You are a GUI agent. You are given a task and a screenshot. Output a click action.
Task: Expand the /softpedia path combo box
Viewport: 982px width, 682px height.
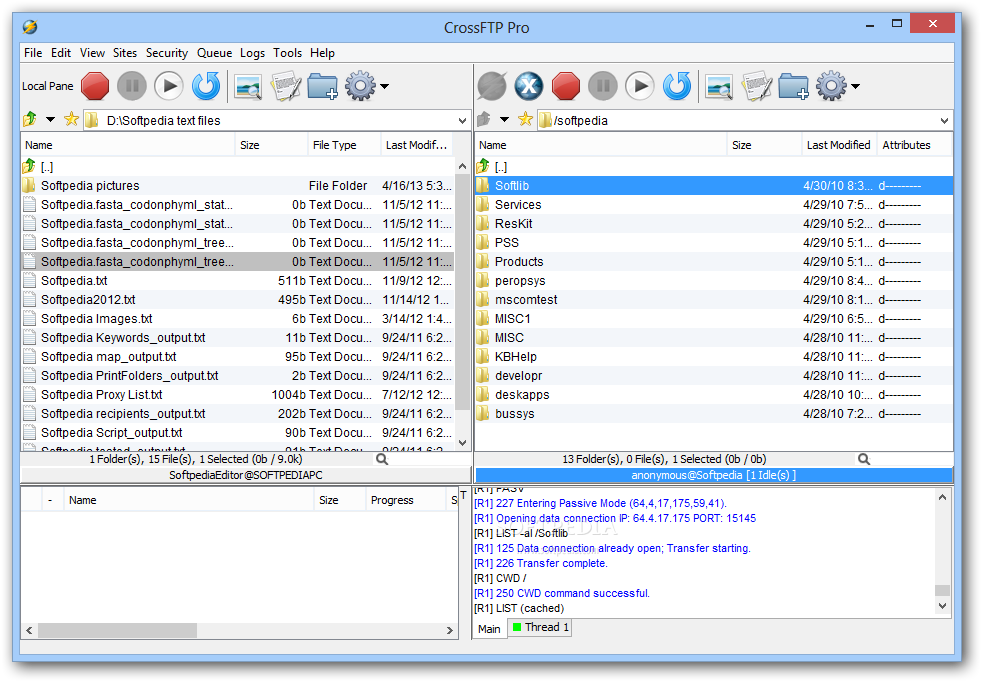(x=944, y=120)
